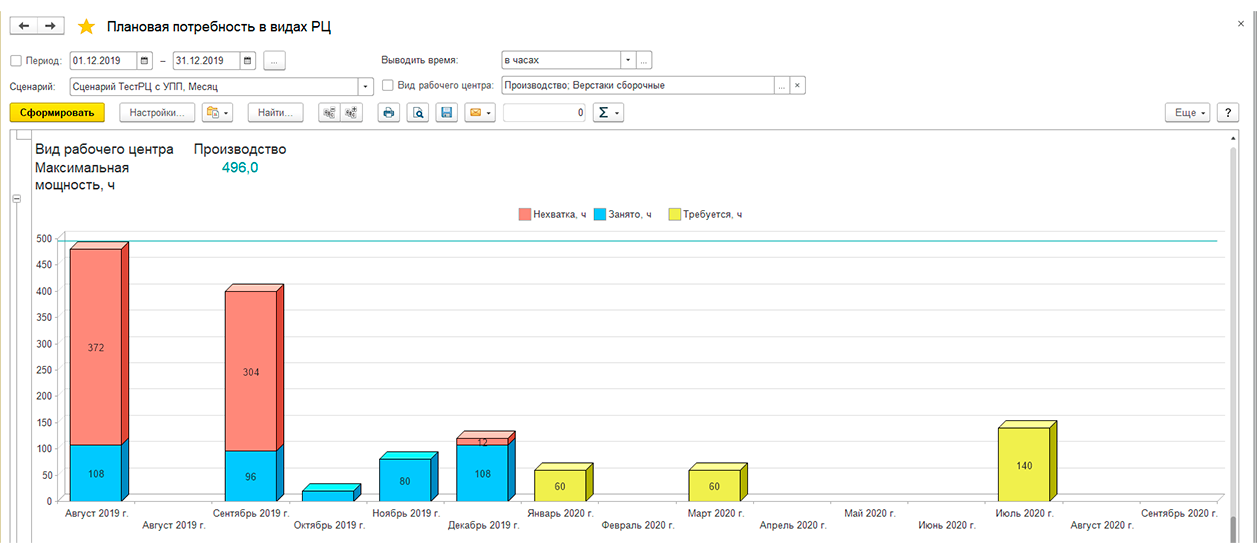
Task: Expand the Сценарий dropdown list
Action: pos(365,86)
